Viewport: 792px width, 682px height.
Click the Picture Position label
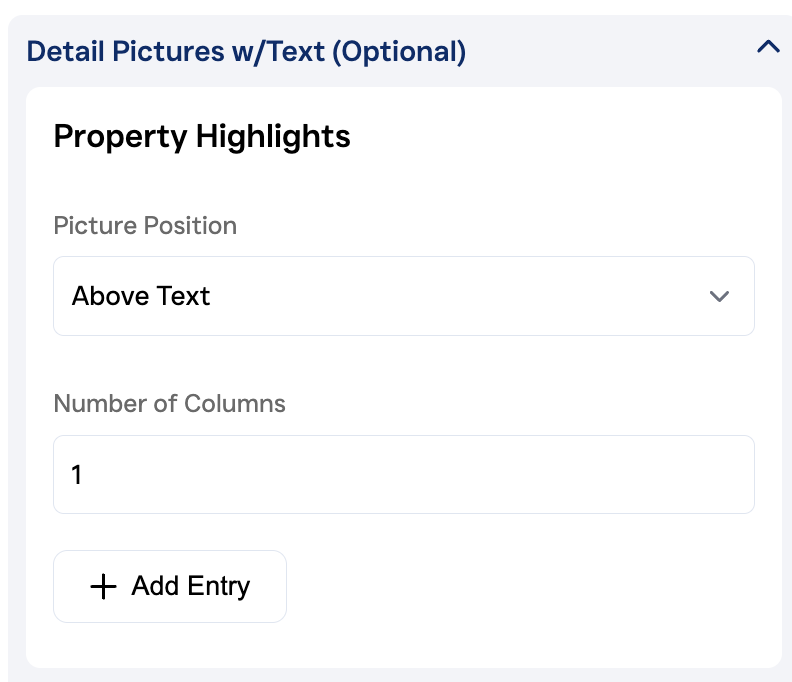[x=145, y=225]
